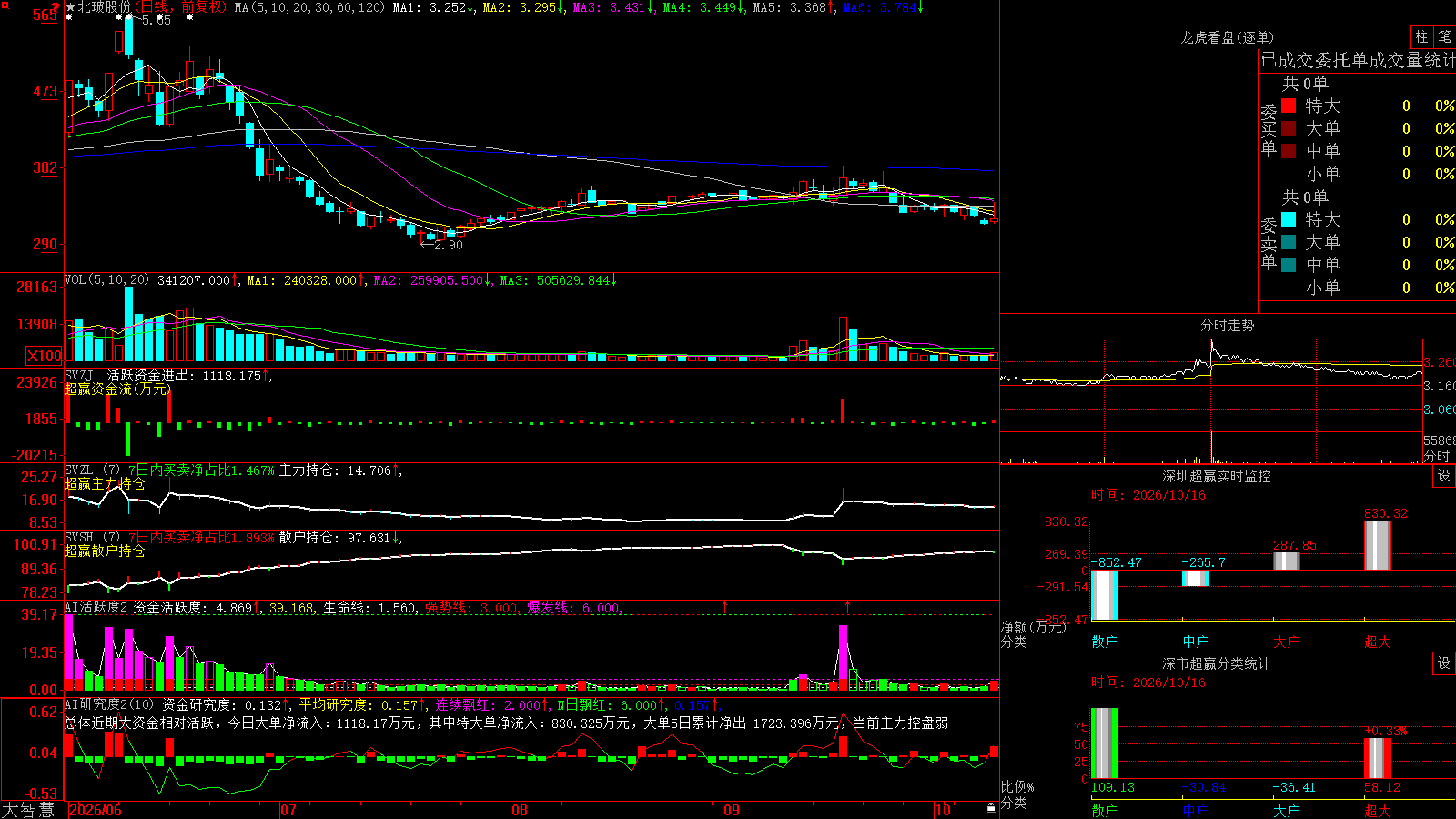Select the 散户 bar in 深圳超赢实时监控
This screenshot has height=819, width=1456.
pyautogui.click(x=1105, y=595)
